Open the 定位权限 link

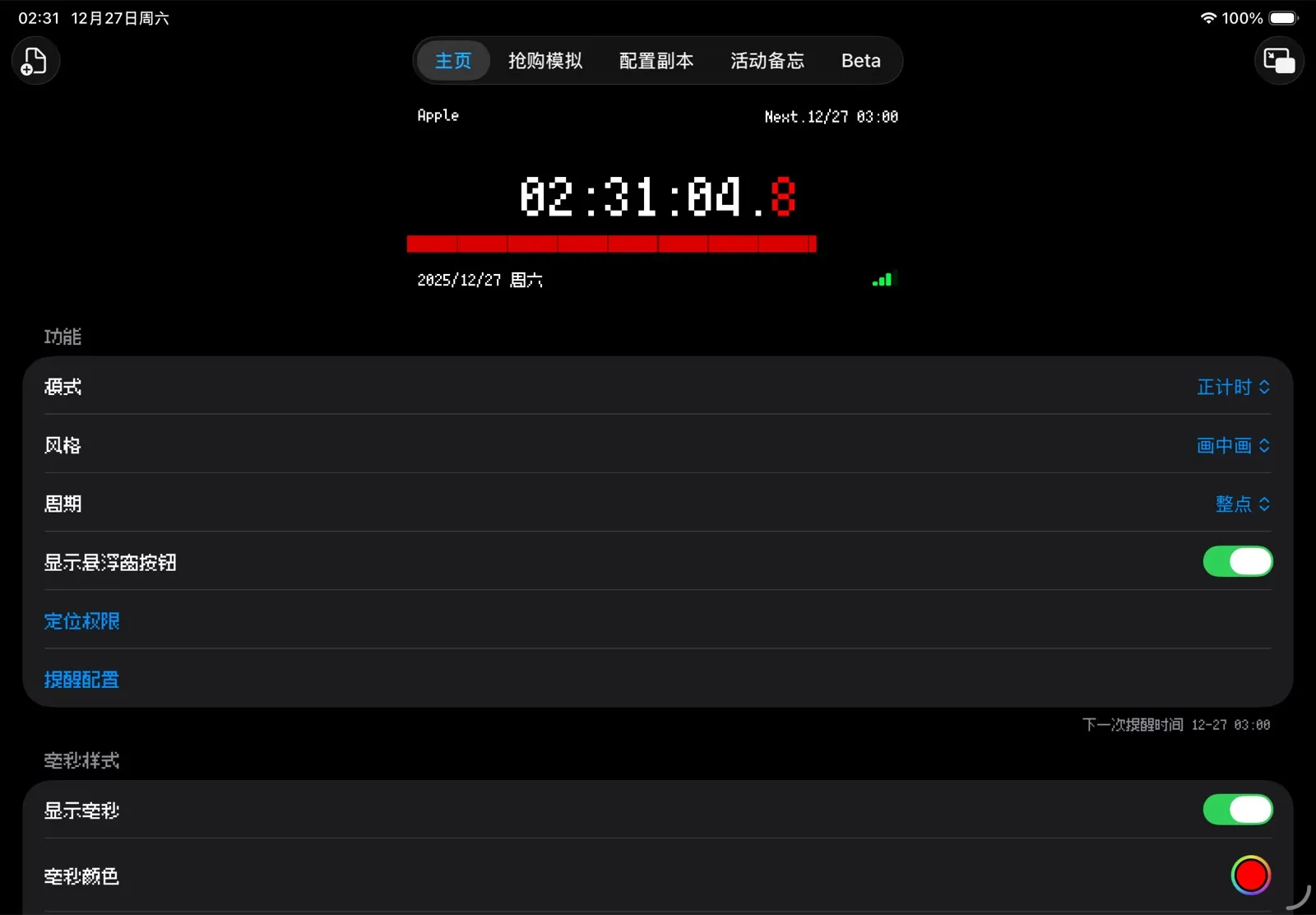coord(81,621)
